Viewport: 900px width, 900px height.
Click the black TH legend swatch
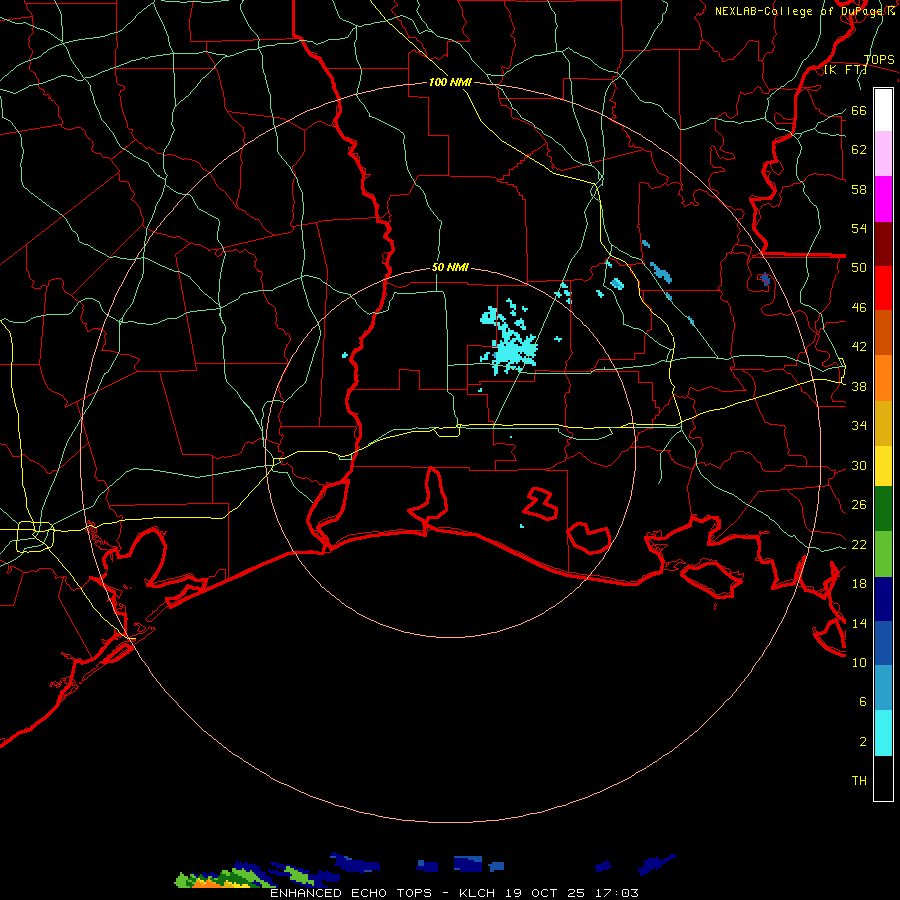click(x=883, y=778)
